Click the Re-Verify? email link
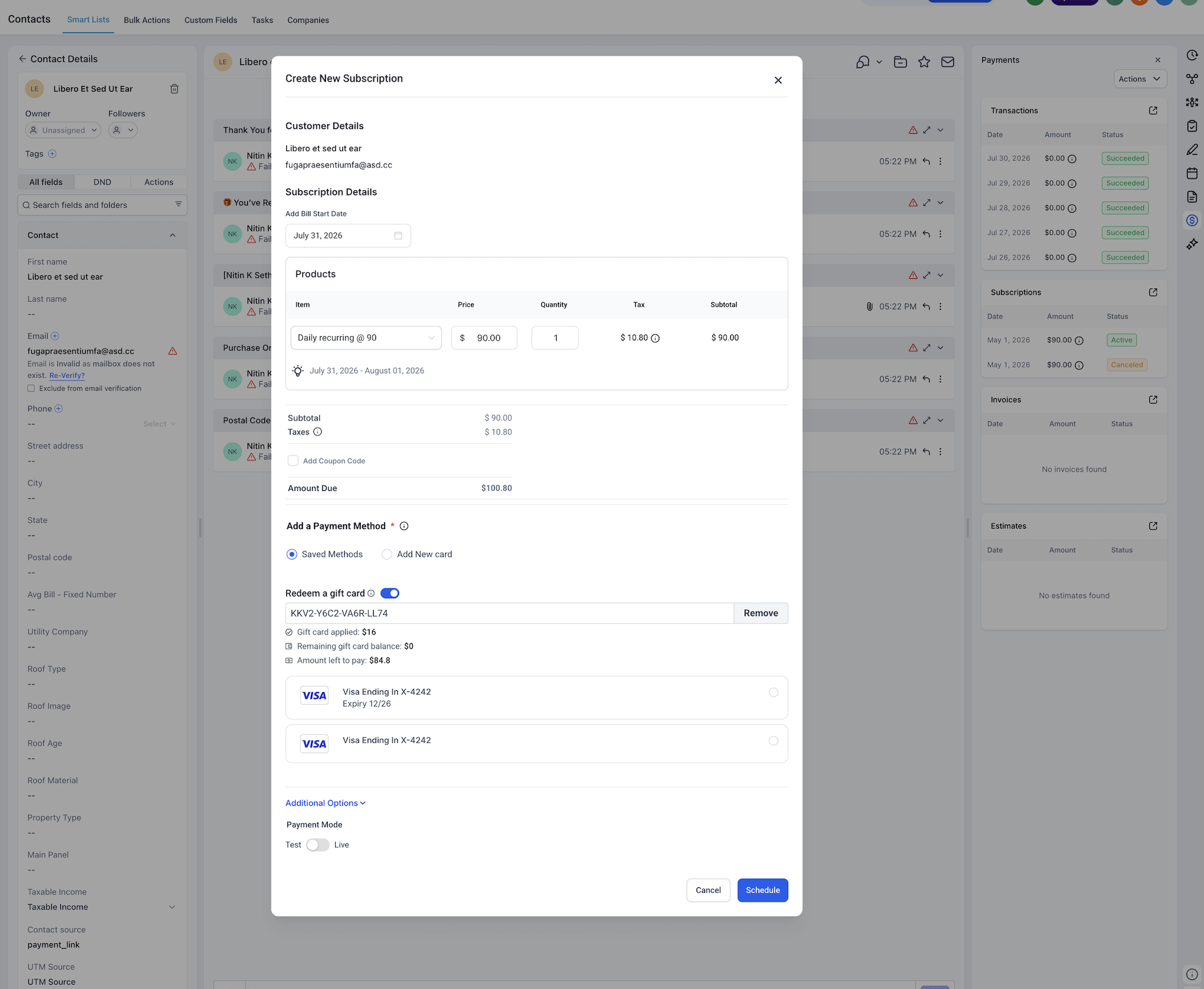The width and height of the screenshot is (1204, 989). pyautogui.click(x=67, y=375)
